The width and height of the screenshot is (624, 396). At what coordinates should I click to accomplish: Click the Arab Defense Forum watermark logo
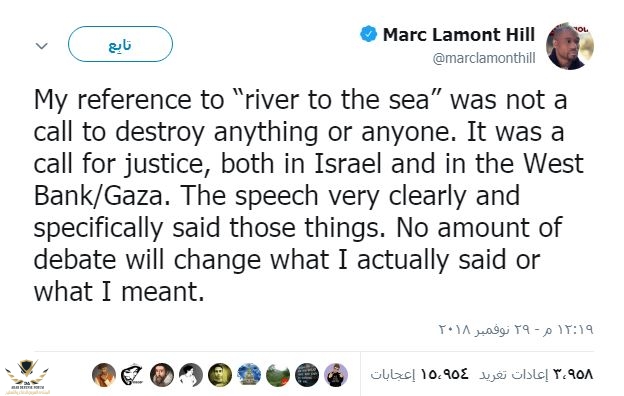click(27, 376)
